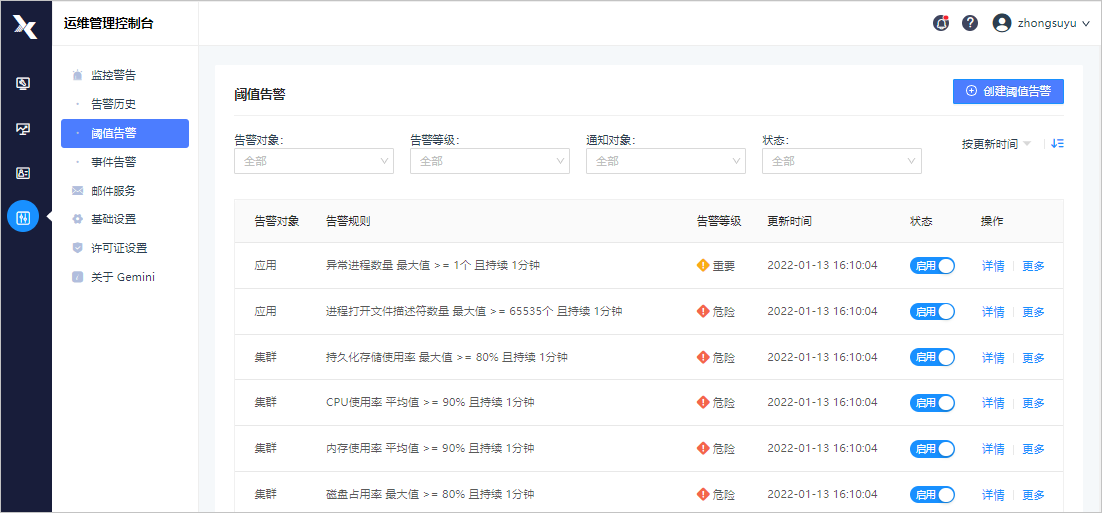The height and width of the screenshot is (513, 1102).
Task: Select the blue settings sliders sidebar icon
Action: tap(23, 217)
